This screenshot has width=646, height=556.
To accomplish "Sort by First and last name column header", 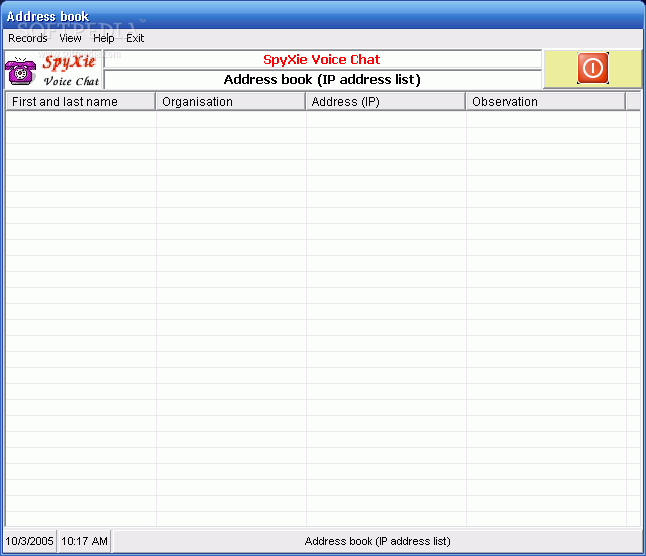I will [x=80, y=102].
